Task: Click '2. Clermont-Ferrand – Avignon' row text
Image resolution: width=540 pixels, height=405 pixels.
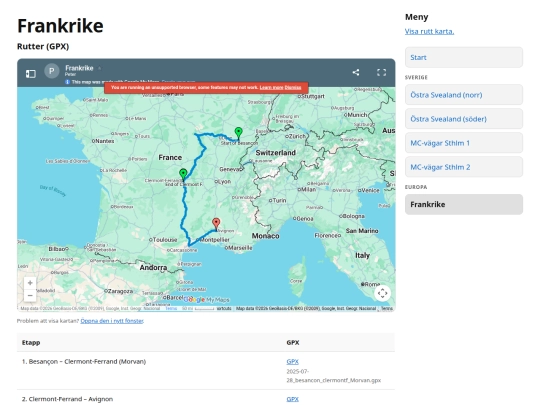Action: 67,399
